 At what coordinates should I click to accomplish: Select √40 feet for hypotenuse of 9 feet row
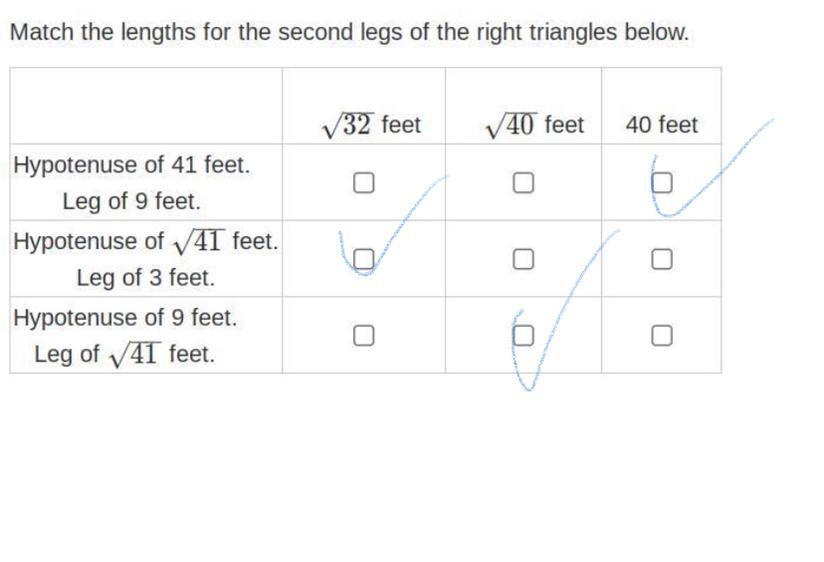point(523,335)
